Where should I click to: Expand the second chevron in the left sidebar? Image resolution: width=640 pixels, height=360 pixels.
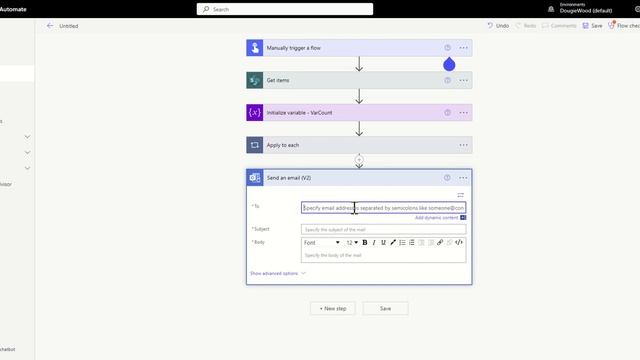(x=27, y=152)
